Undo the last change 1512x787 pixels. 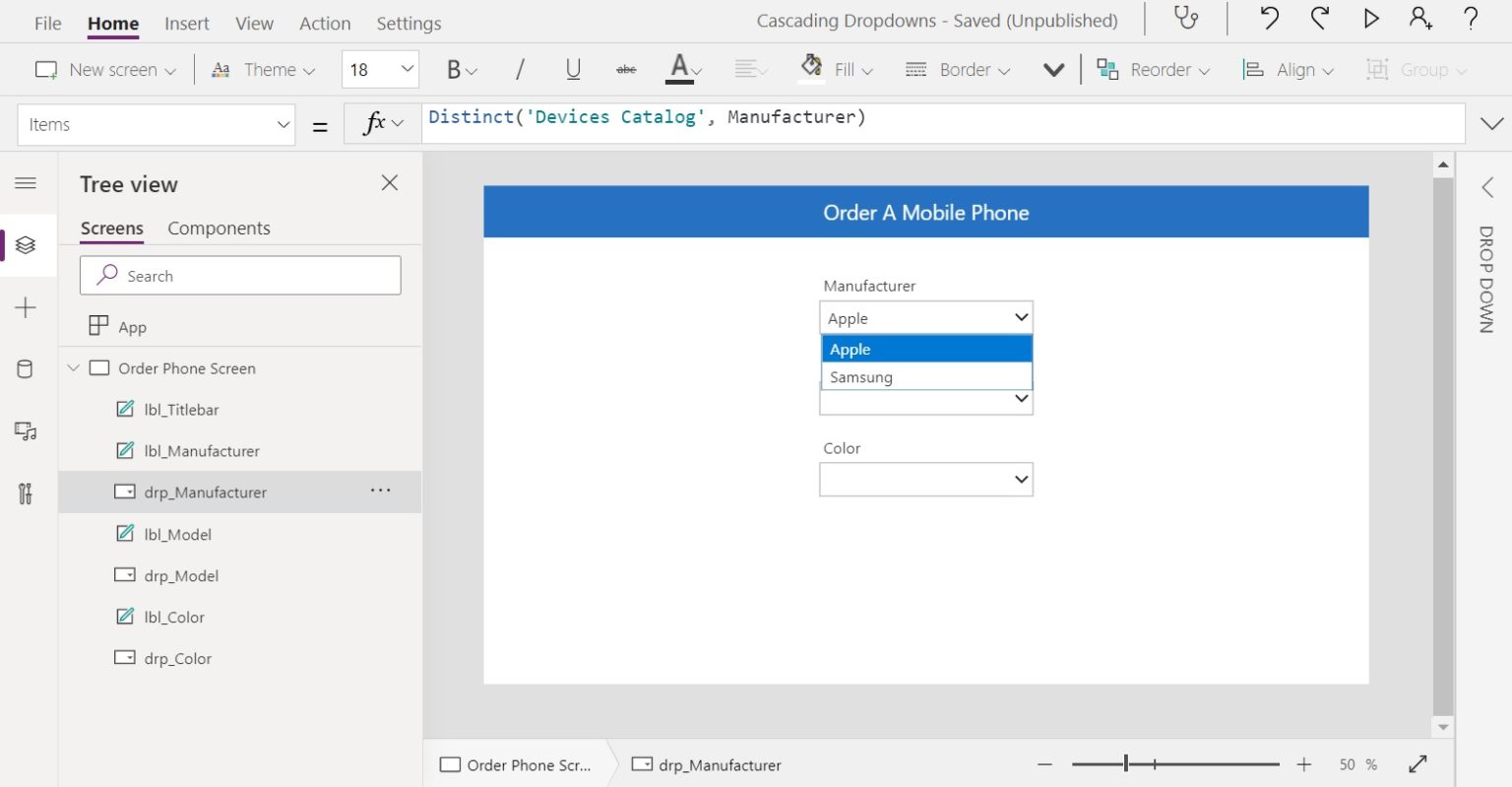point(1271,19)
